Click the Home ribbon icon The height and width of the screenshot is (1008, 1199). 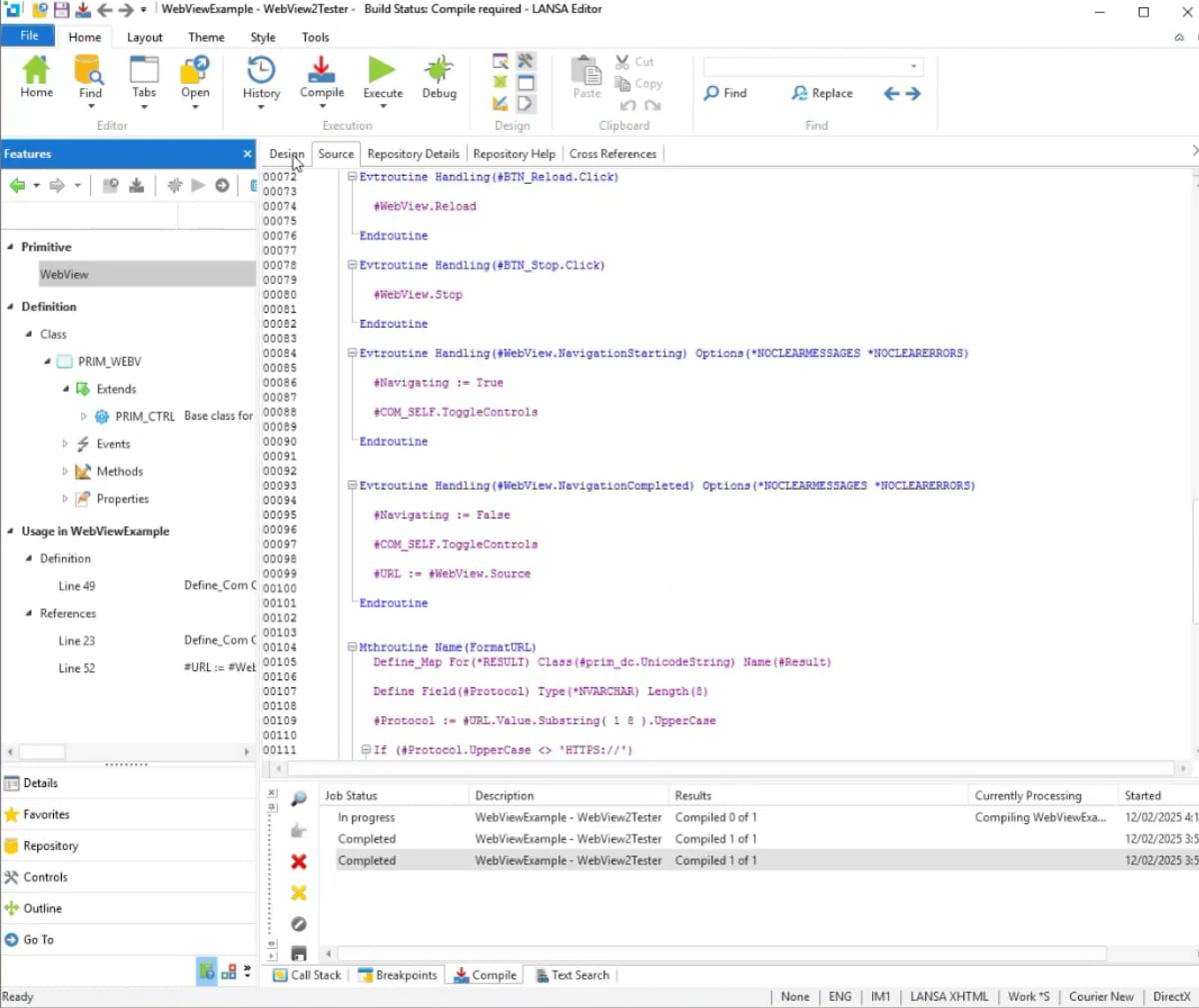(x=36, y=70)
